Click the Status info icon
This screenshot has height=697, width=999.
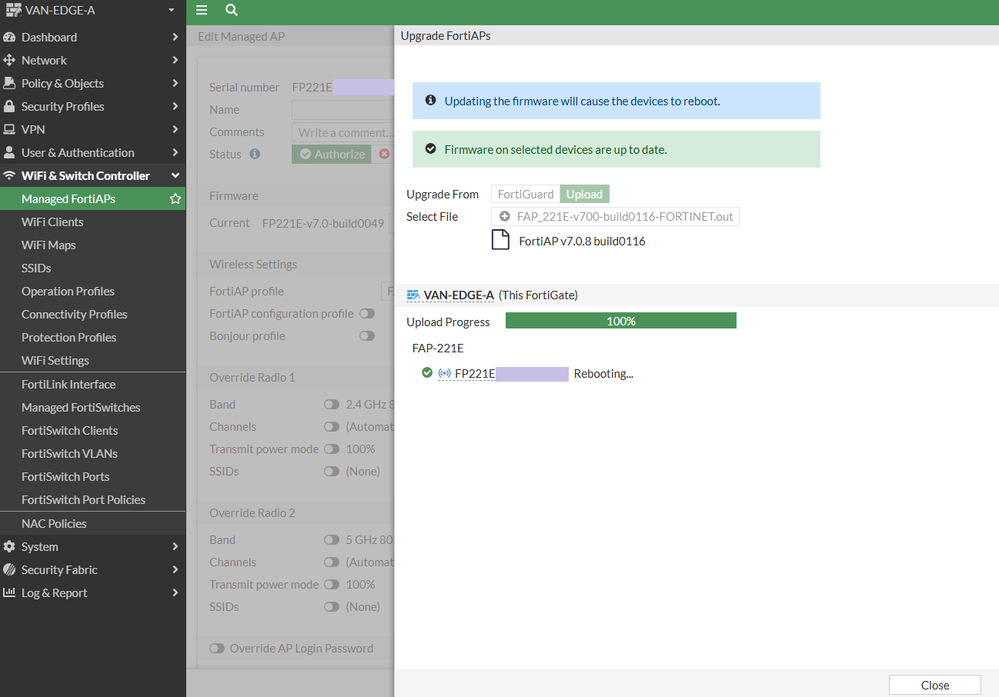coord(255,154)
